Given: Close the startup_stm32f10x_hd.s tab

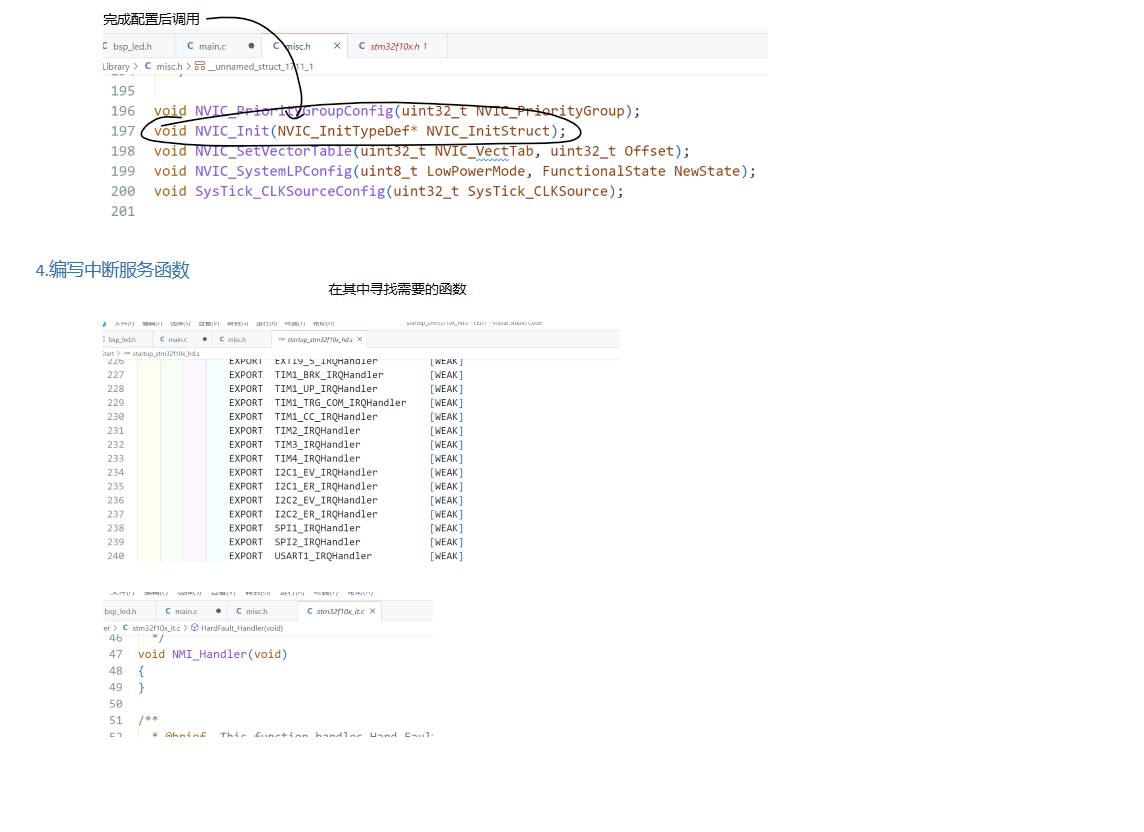Looking at the screenshot, I should pos(360,339).
